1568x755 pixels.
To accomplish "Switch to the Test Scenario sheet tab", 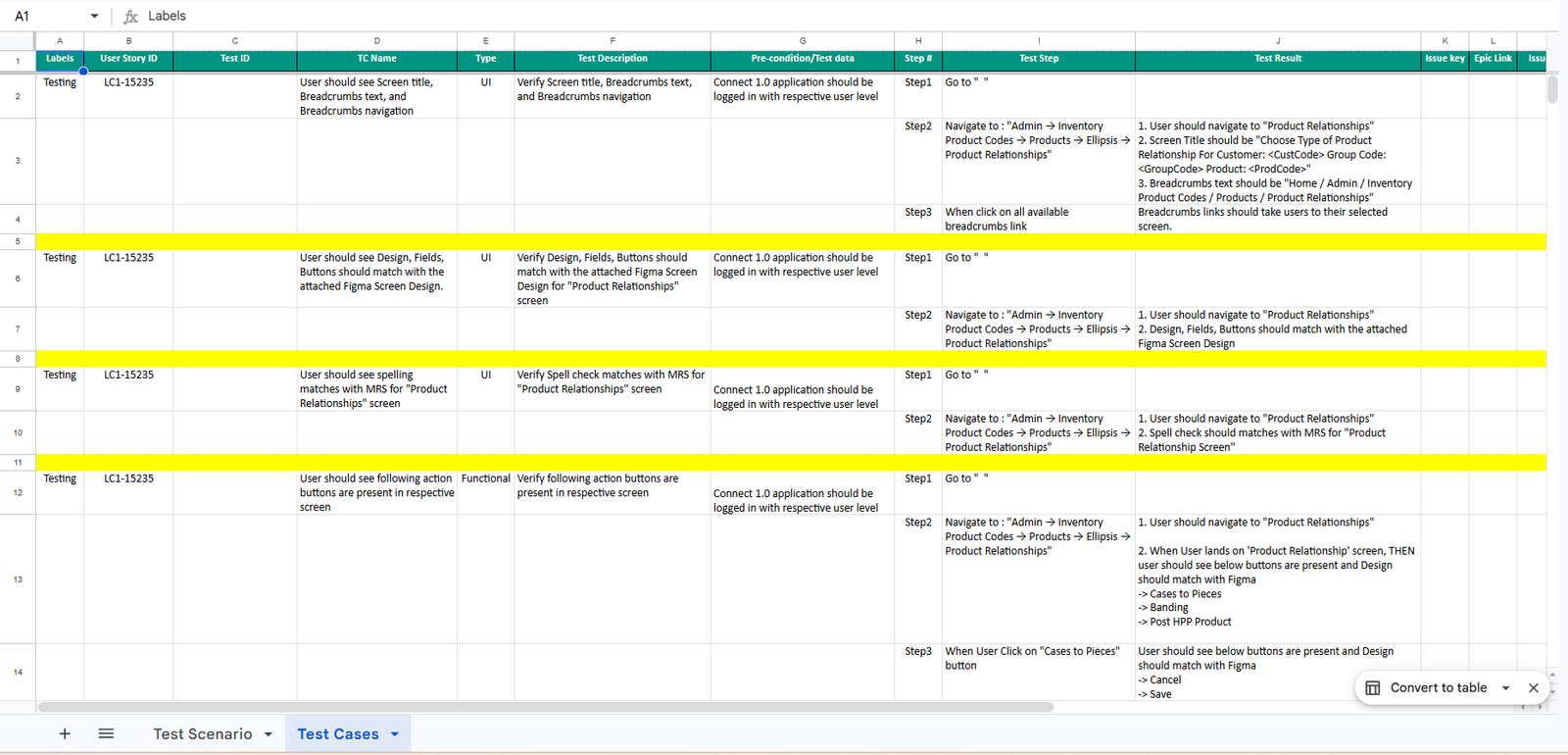I will click(202, 734).
